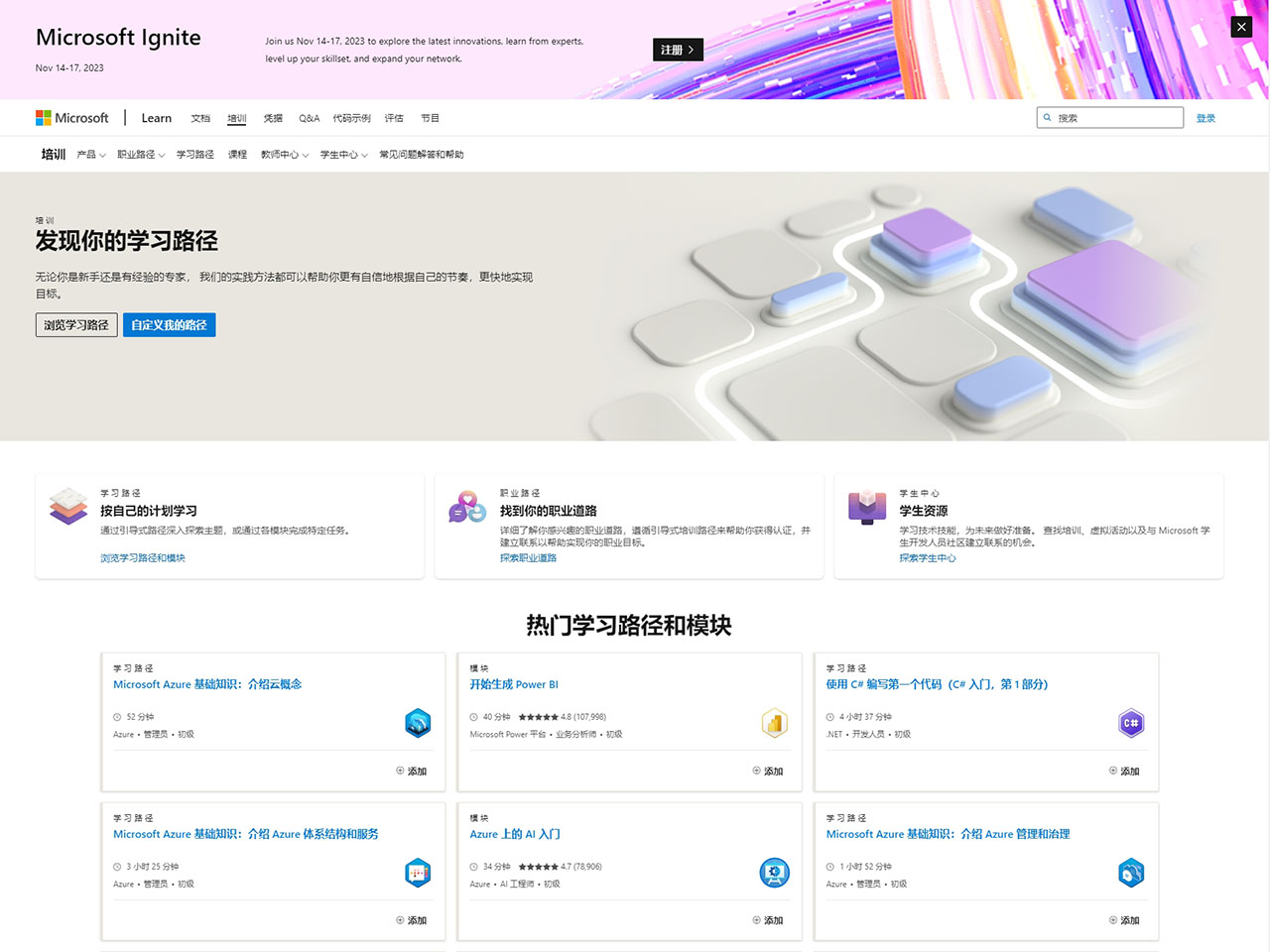
Task: Open the 探索职业道路 link
Action: coord(528,558)
